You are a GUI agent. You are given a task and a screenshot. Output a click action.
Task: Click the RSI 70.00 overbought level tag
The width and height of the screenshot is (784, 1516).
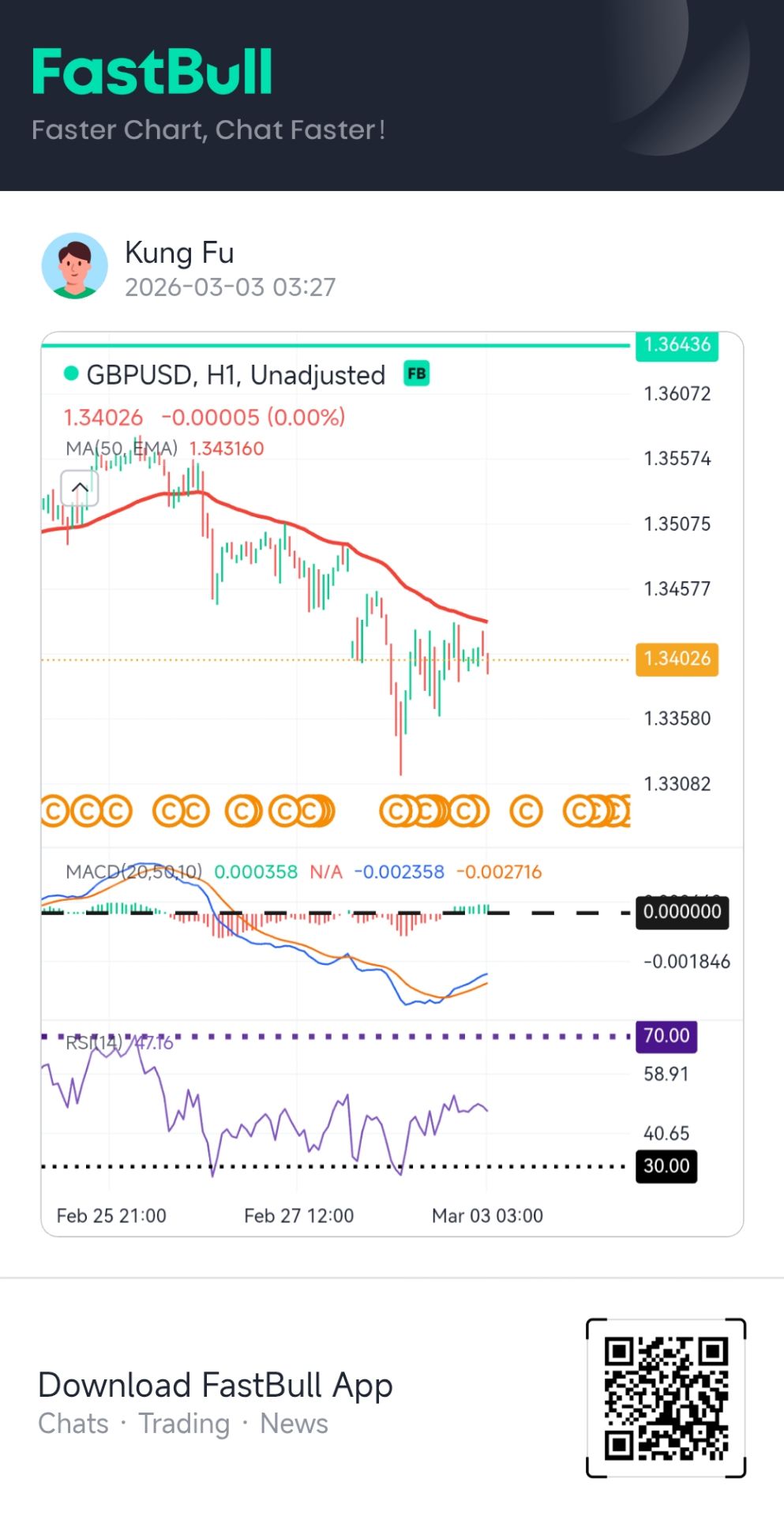coord(666,1036)
